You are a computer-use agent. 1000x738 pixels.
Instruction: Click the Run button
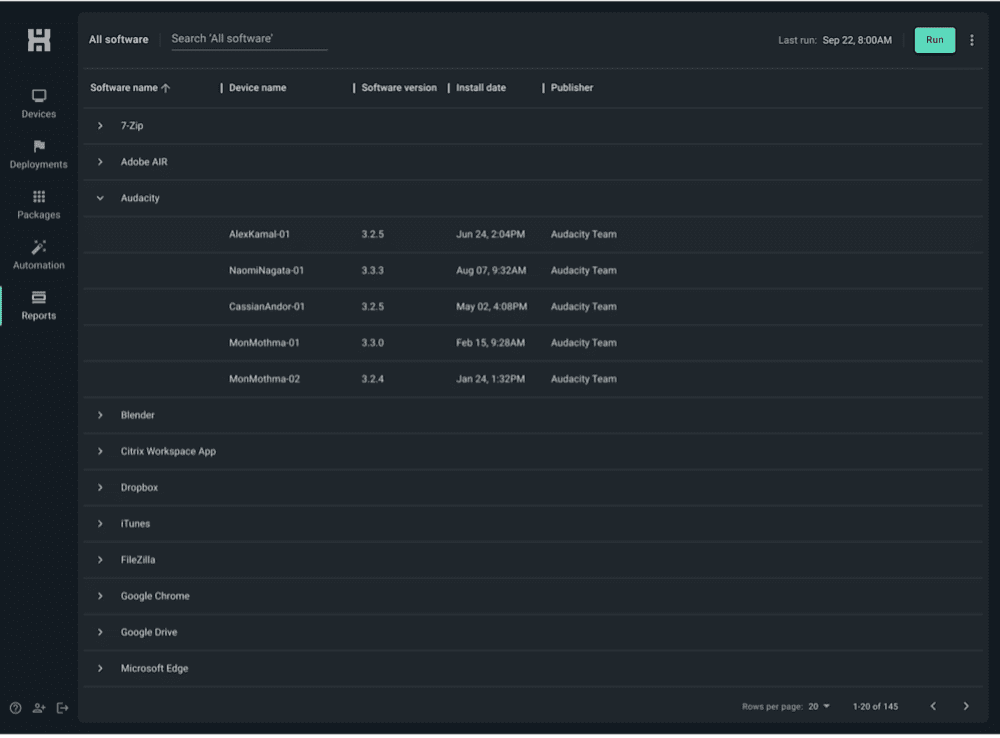click(x=935, y=40)
